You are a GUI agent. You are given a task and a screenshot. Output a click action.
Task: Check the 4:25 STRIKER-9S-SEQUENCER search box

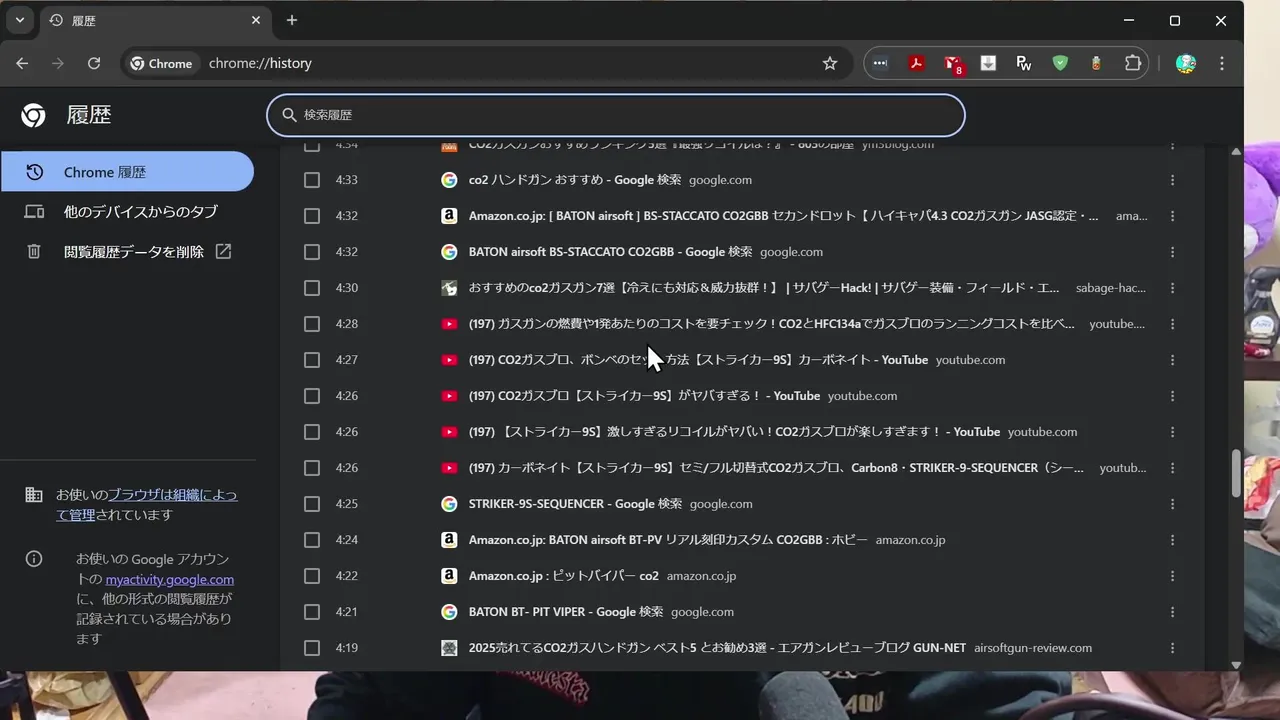(312, 504)
